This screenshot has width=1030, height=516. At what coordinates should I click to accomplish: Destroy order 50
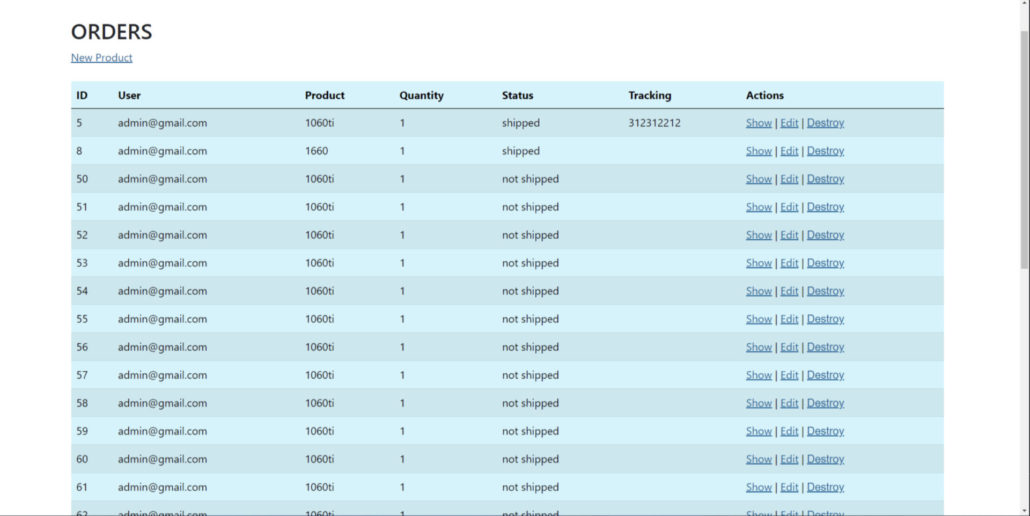(x=825, y=179)
